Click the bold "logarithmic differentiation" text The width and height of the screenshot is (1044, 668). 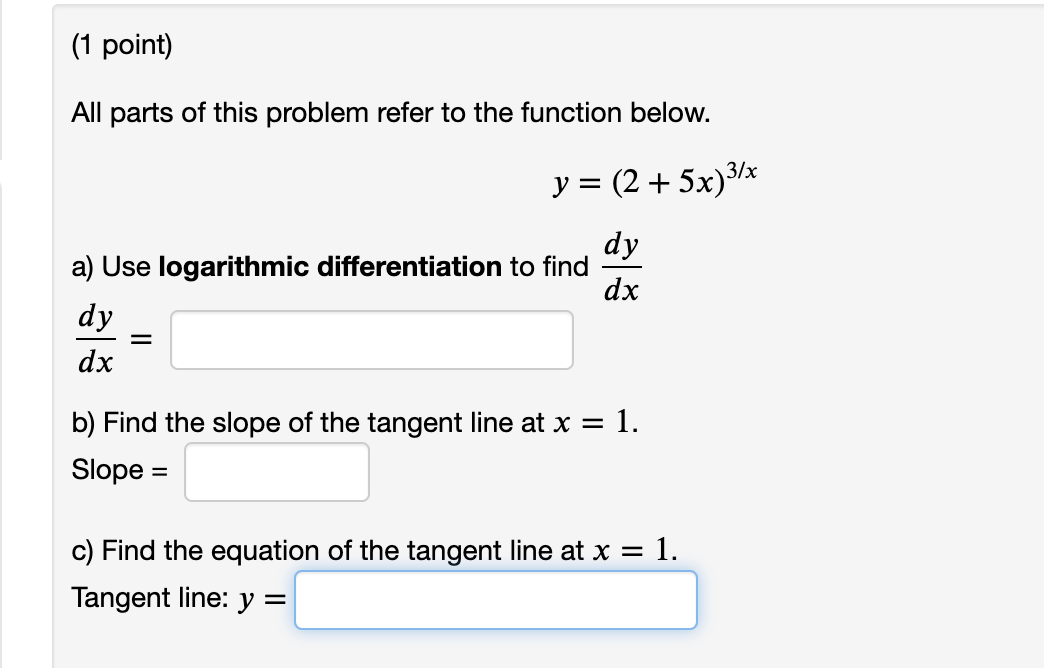(330, 266)
